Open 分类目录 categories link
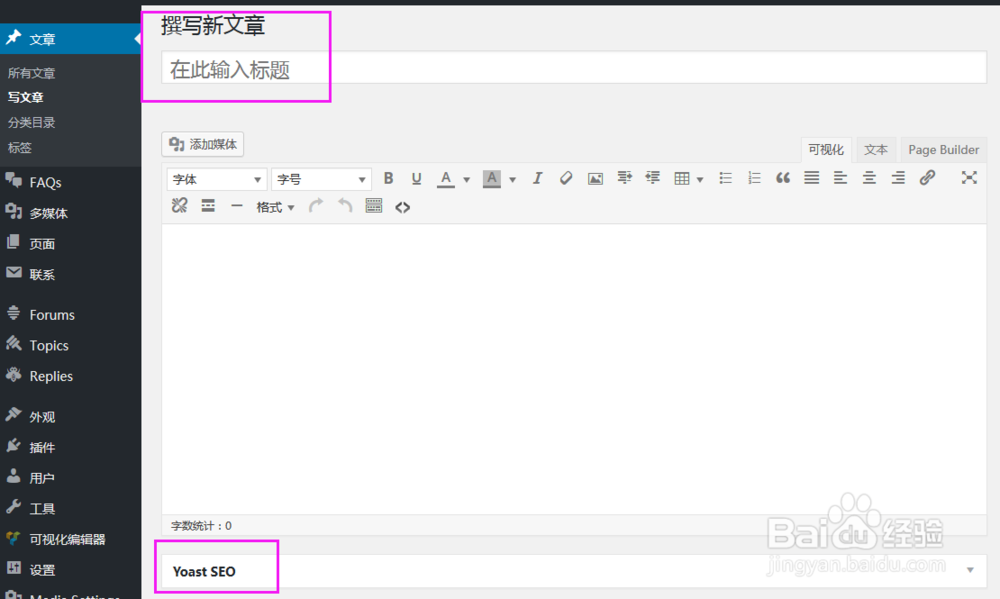 click(x=31, y=122)
